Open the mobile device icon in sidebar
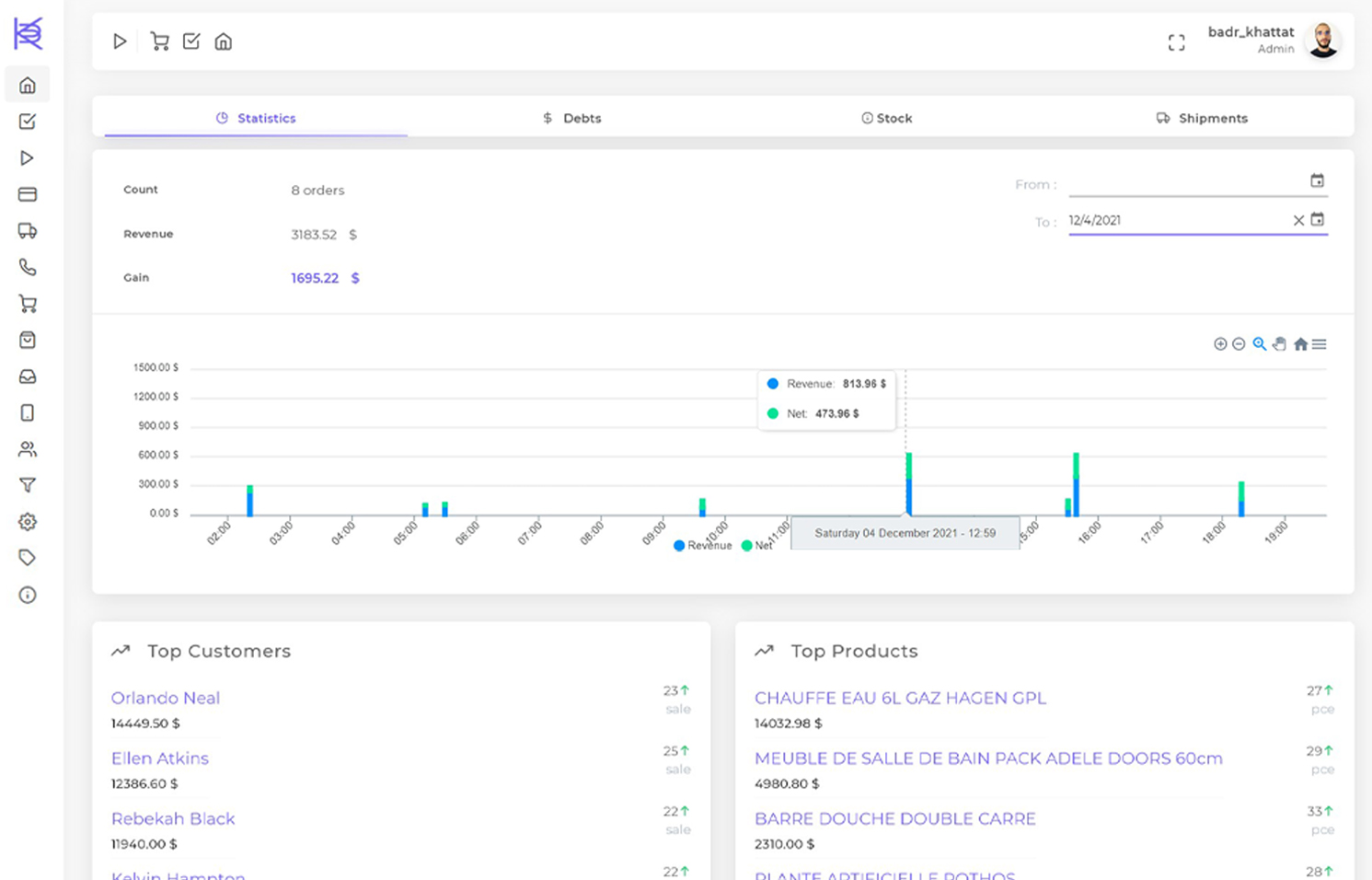The height and width of the screenshot is (880, 1372). point(28,412)
